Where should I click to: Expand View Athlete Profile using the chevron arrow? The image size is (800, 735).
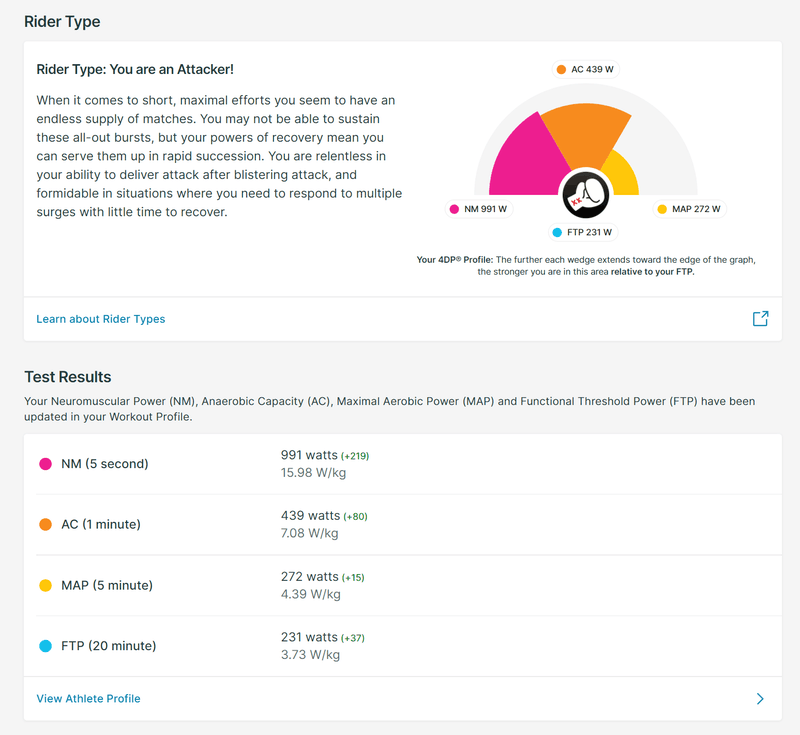coord(760,699)
